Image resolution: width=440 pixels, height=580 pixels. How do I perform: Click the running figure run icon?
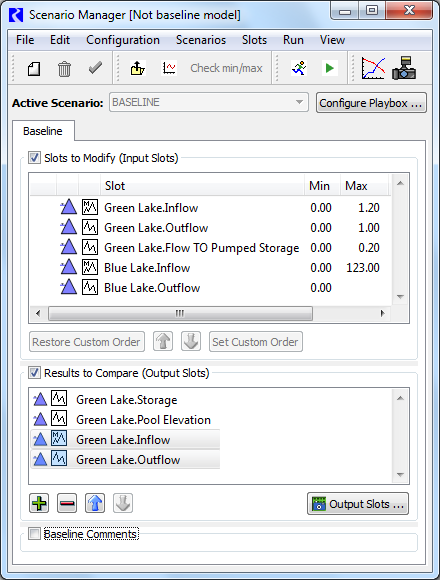299,68
